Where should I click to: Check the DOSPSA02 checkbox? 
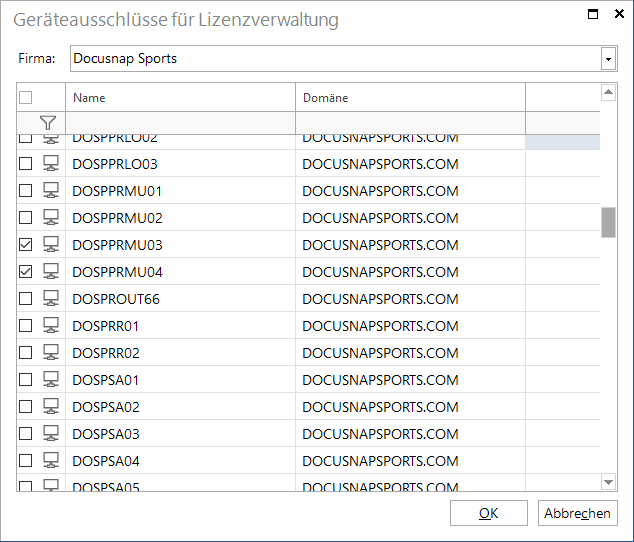[x=25, y=406]
